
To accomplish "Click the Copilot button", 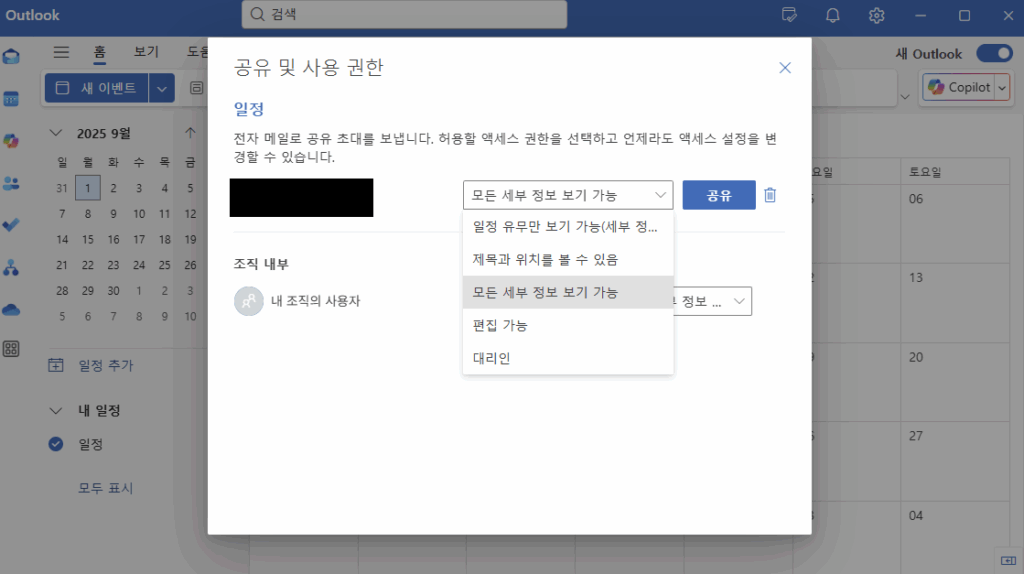I will point(959,88).
